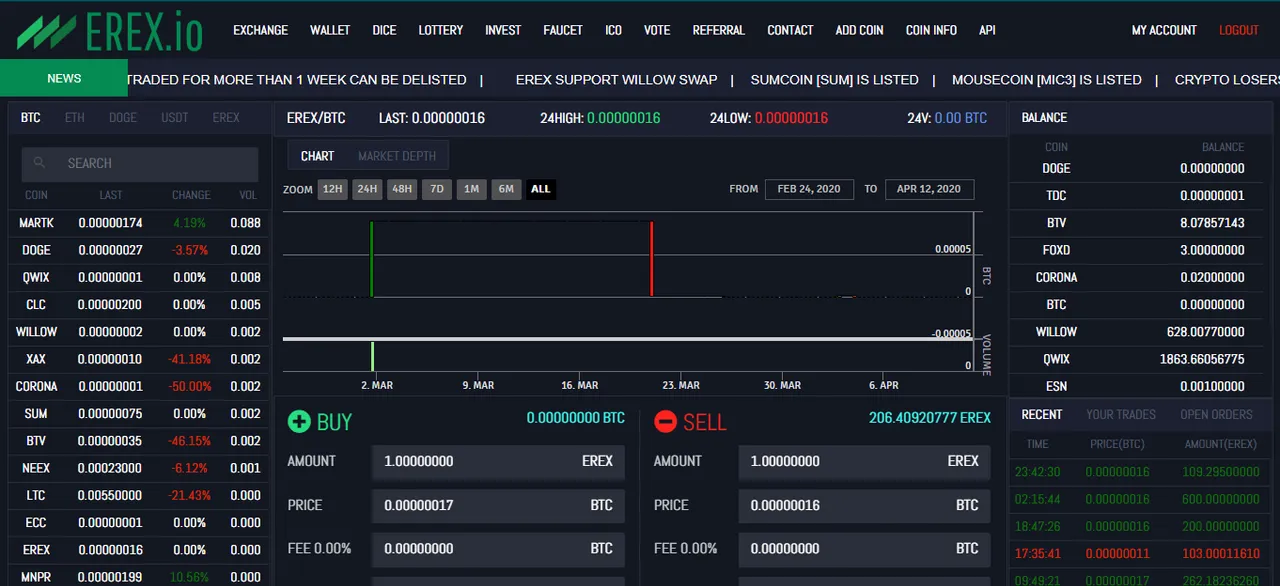
Task: Sort the coin list by VOL column
Action: pos(248,195)
